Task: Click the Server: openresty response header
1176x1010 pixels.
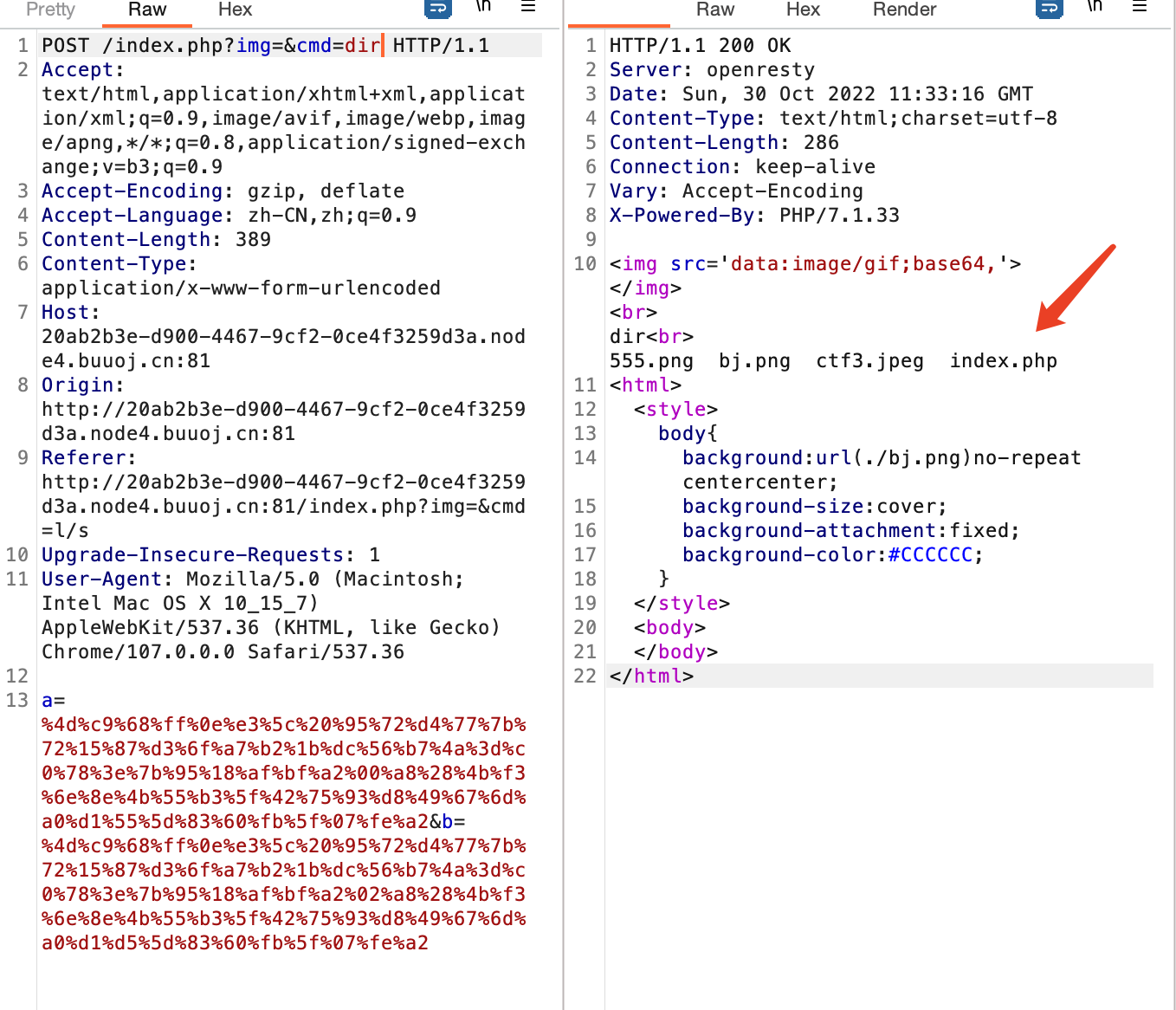Action: [712, 69]
